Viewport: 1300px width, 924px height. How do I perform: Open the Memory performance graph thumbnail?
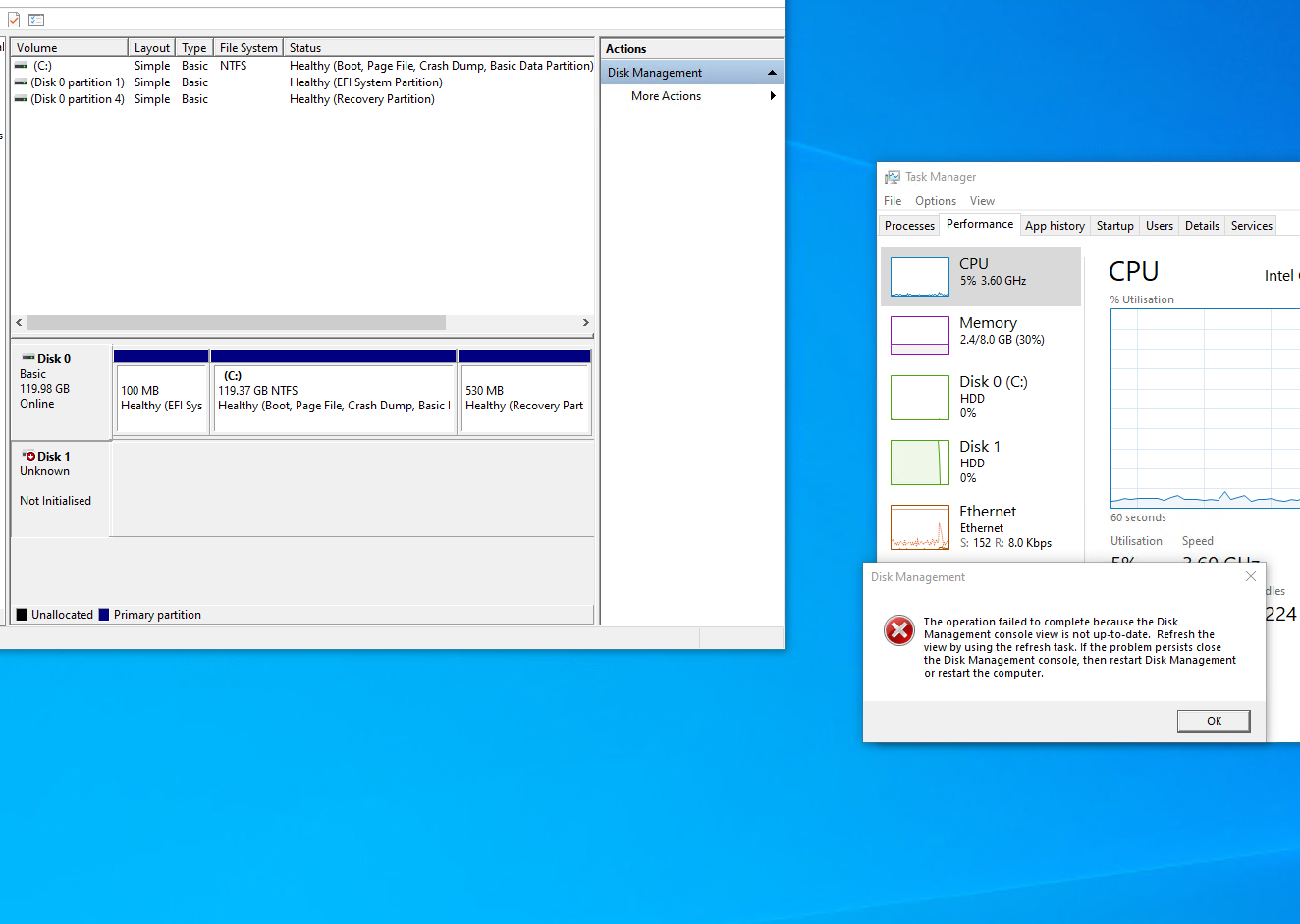(x=919, y=335)
